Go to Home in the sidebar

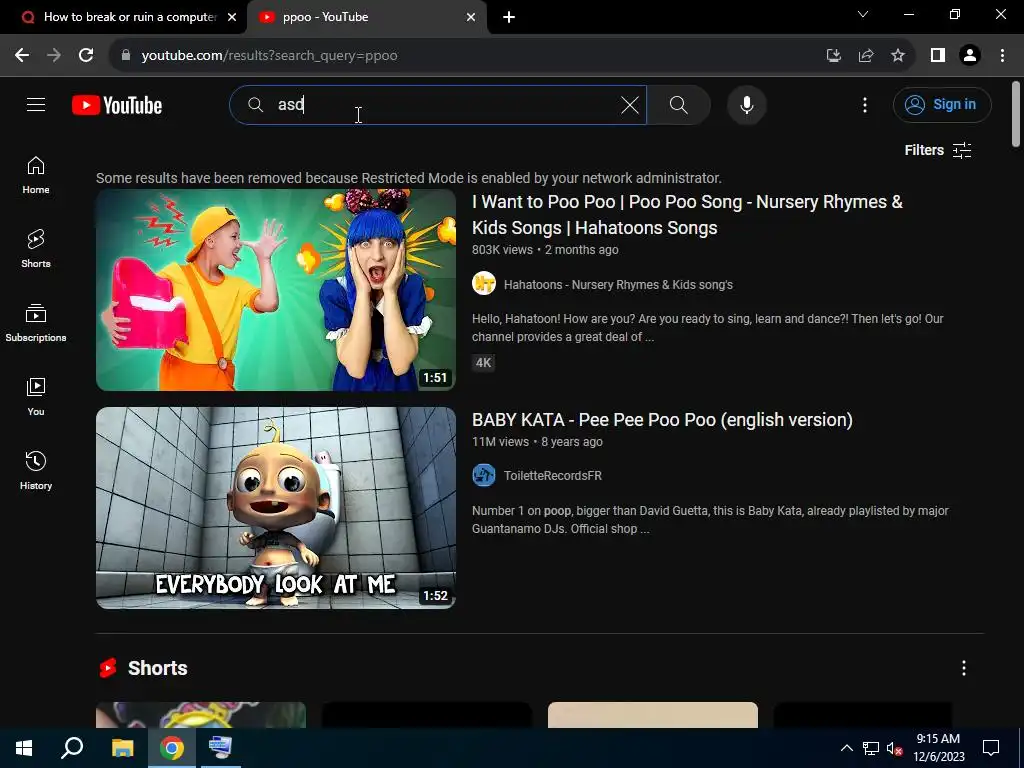[x=36, y=175]
